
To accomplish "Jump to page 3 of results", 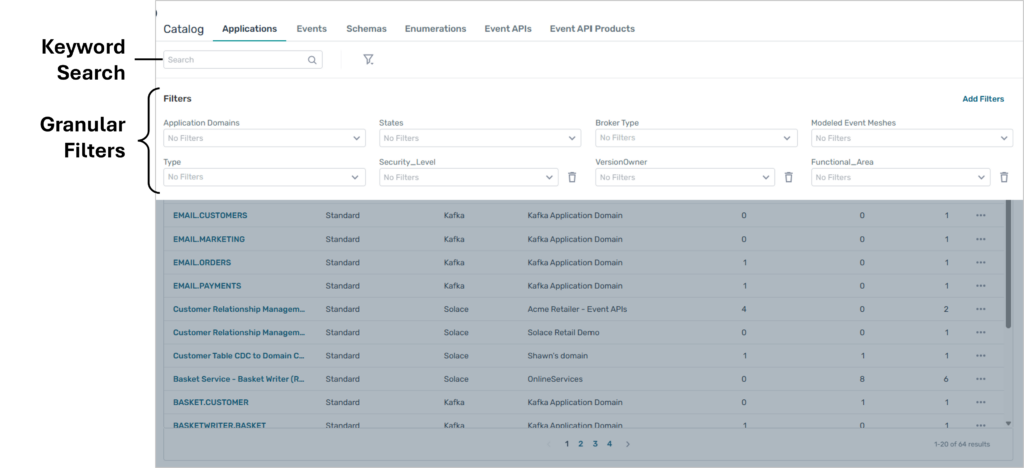I will coord(594,444).
